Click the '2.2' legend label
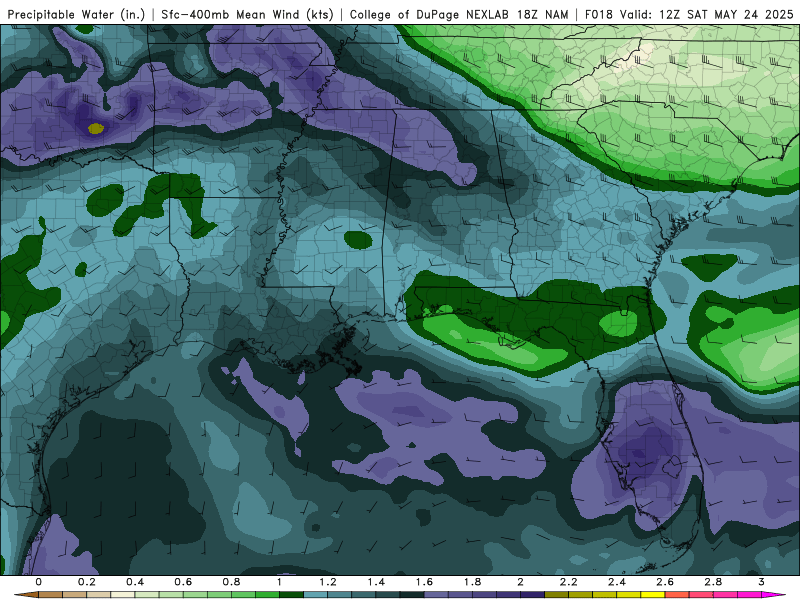800x600 pixels. [569, 582]
